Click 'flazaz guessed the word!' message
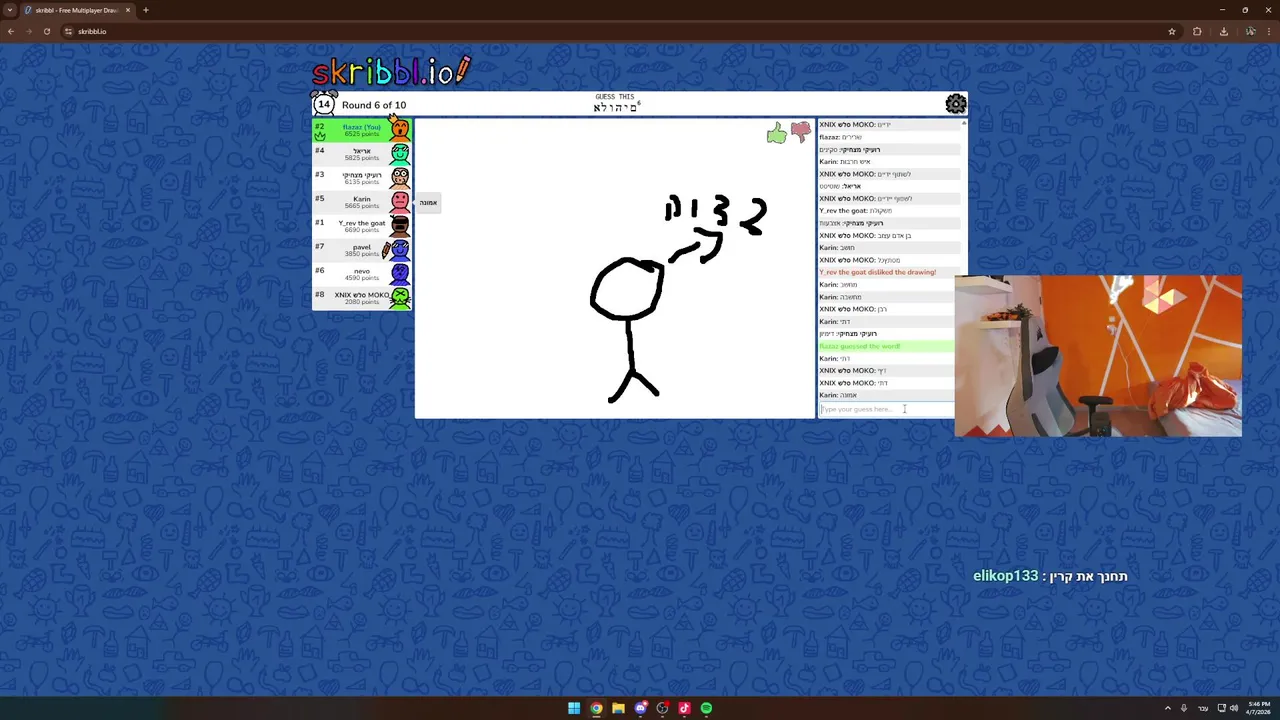1280x720 pixels. (x=860, y=346)
